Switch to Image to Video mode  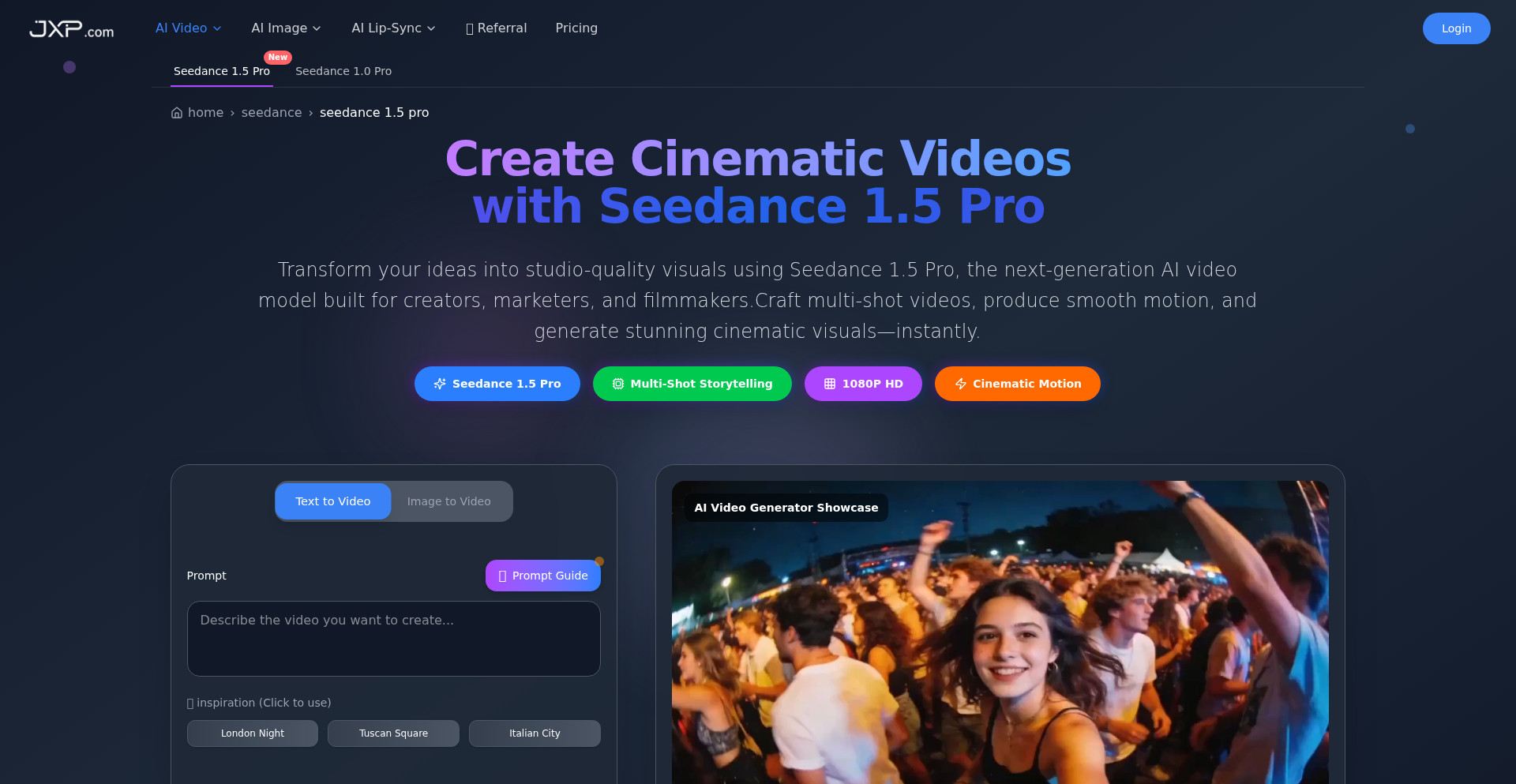coord(449,501)
